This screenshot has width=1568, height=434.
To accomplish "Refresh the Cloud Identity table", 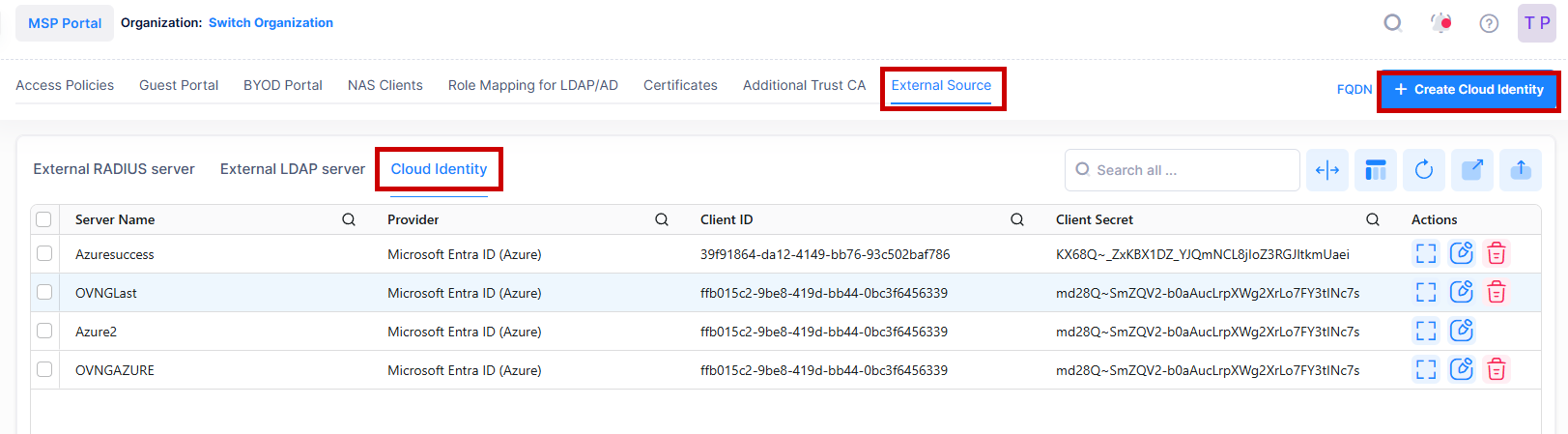I will (1424, 170).
